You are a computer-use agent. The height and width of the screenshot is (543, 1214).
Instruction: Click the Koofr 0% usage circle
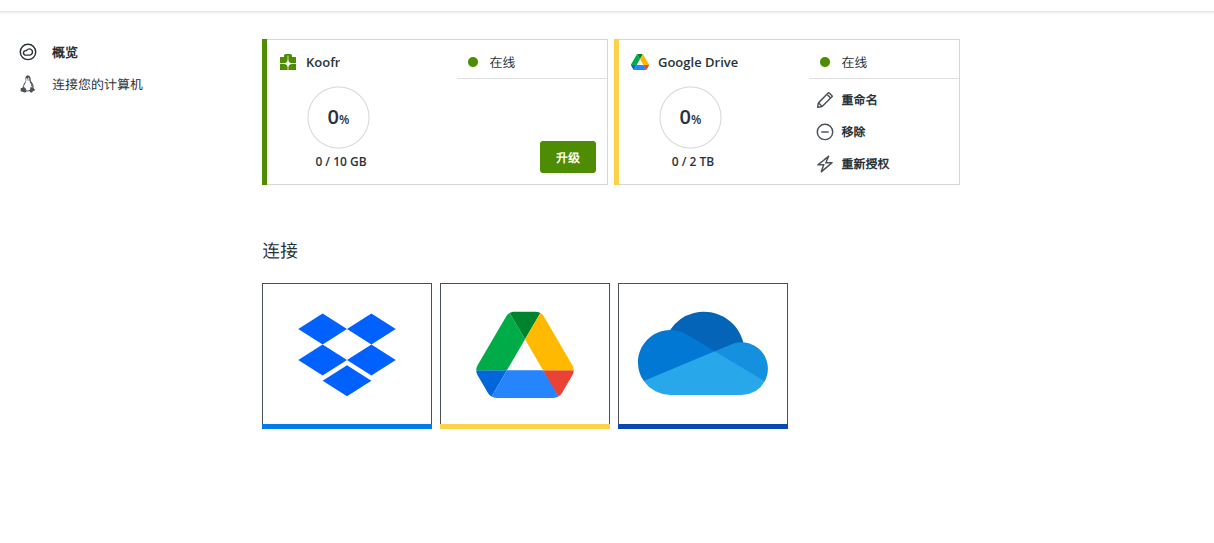338,118
